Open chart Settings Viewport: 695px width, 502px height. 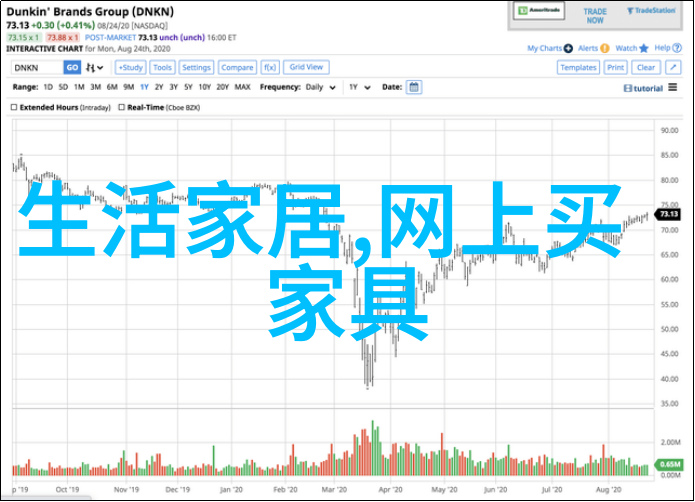(196, 67)
